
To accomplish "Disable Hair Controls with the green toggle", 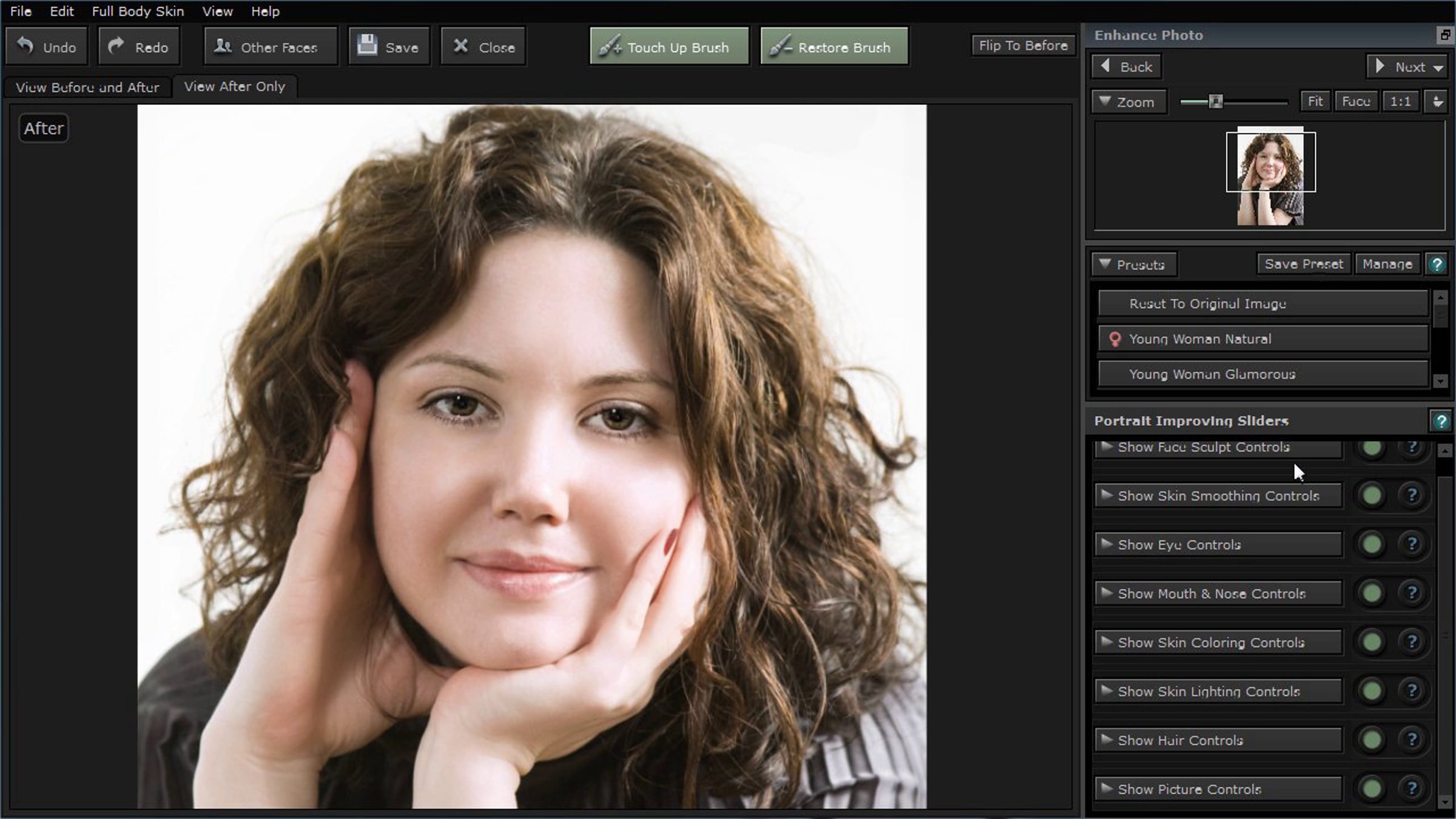I will [1372, 740].
